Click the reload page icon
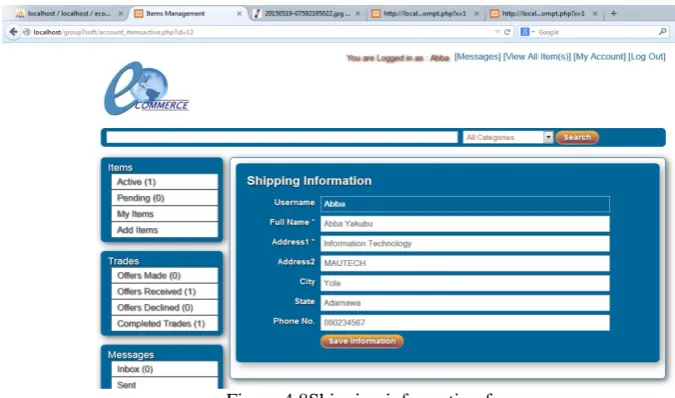 507,32
